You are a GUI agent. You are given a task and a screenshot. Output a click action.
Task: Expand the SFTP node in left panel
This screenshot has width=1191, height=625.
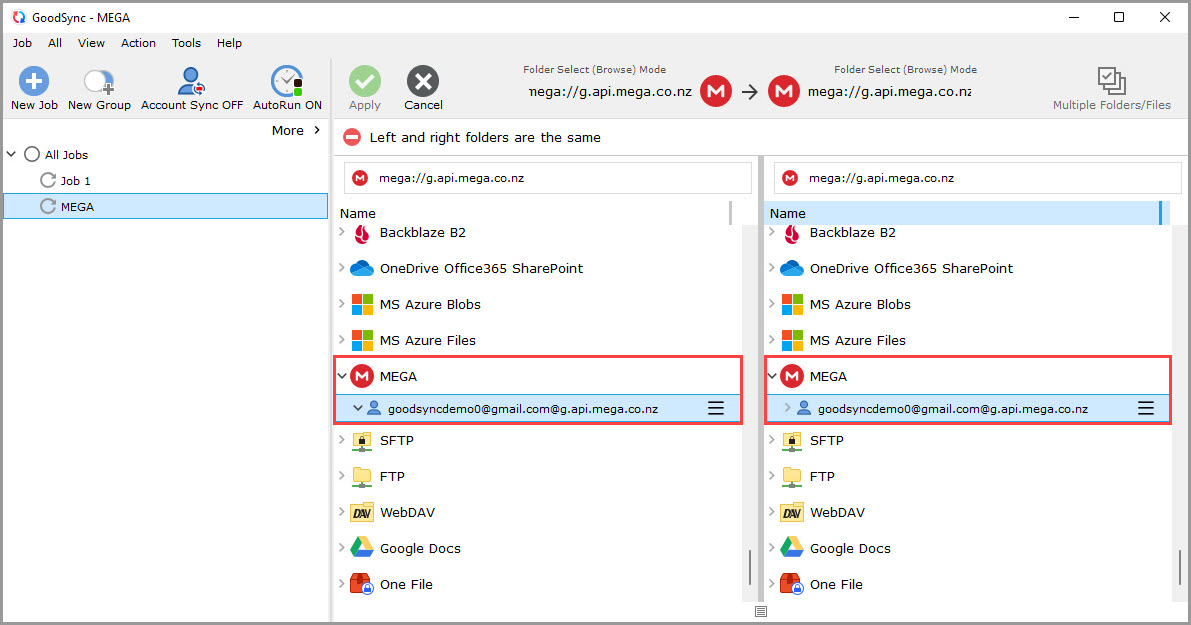[x=343, y=440]
